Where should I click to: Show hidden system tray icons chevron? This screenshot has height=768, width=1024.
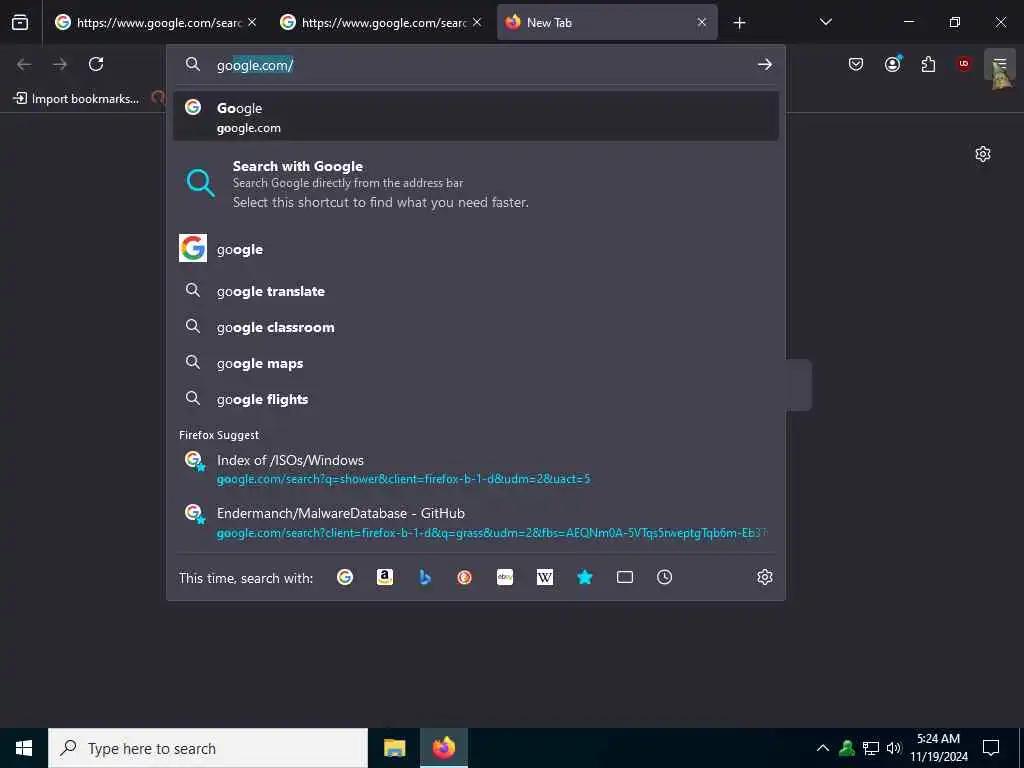[823, 748]
